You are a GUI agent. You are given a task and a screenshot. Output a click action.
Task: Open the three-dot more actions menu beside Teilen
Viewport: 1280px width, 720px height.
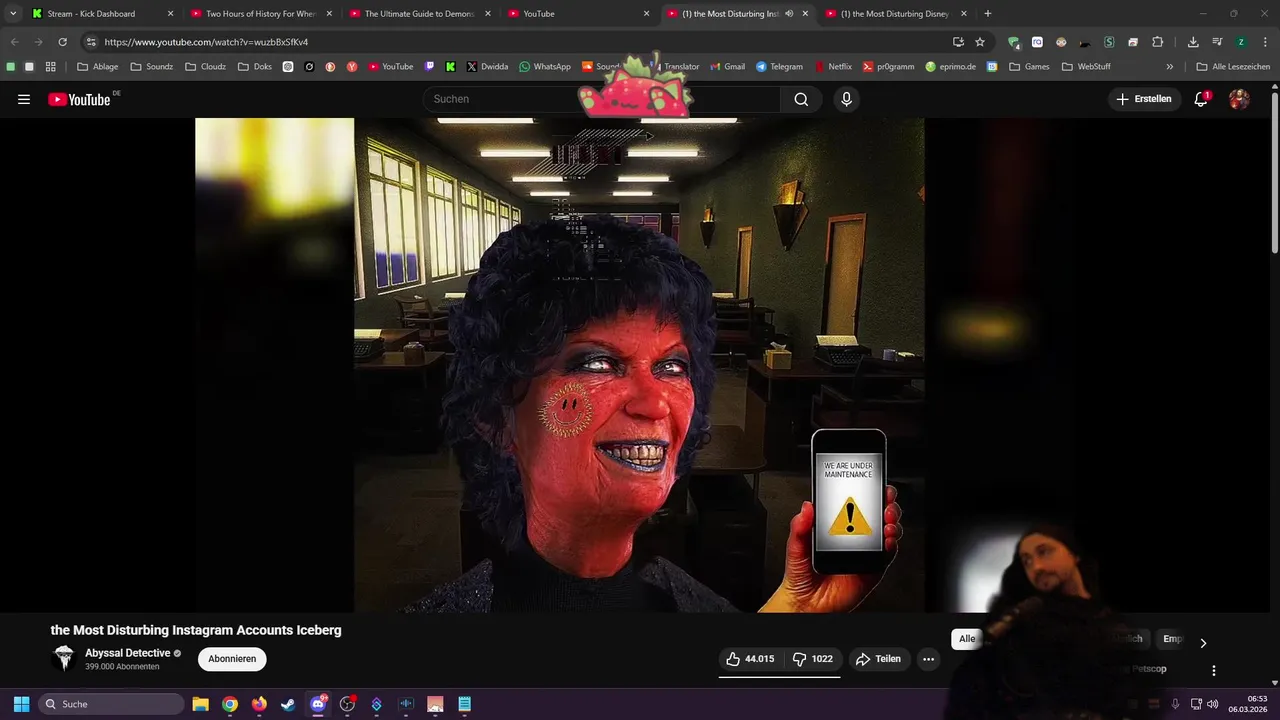tap(928, 659)
